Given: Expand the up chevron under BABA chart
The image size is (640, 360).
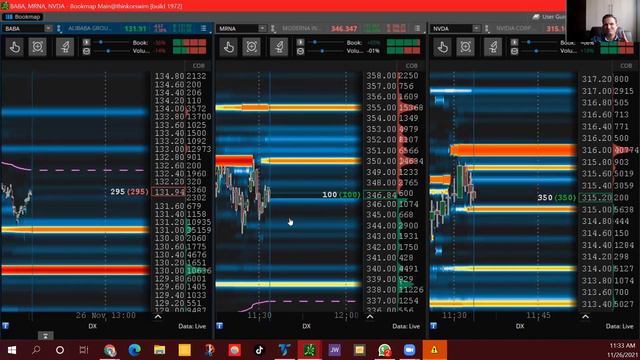Looking at the screenshot, I should pos(158,316).
